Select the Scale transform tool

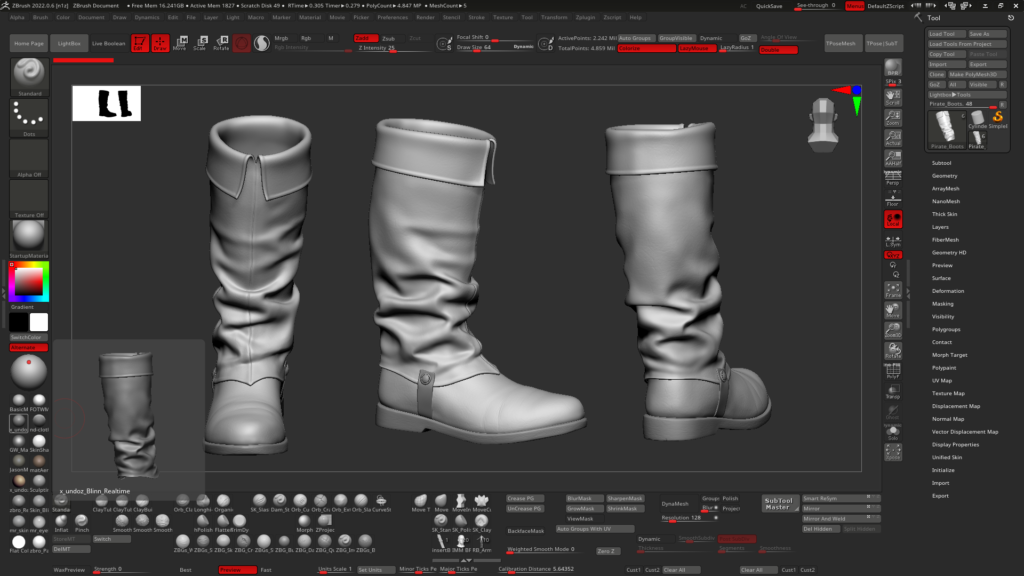[200, 43]
